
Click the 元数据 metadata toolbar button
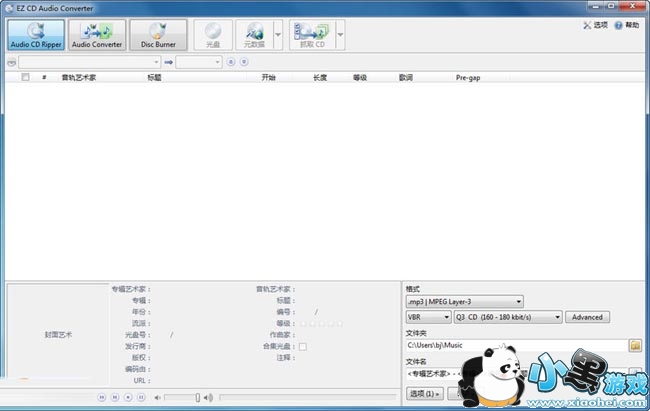click(254, 35)
